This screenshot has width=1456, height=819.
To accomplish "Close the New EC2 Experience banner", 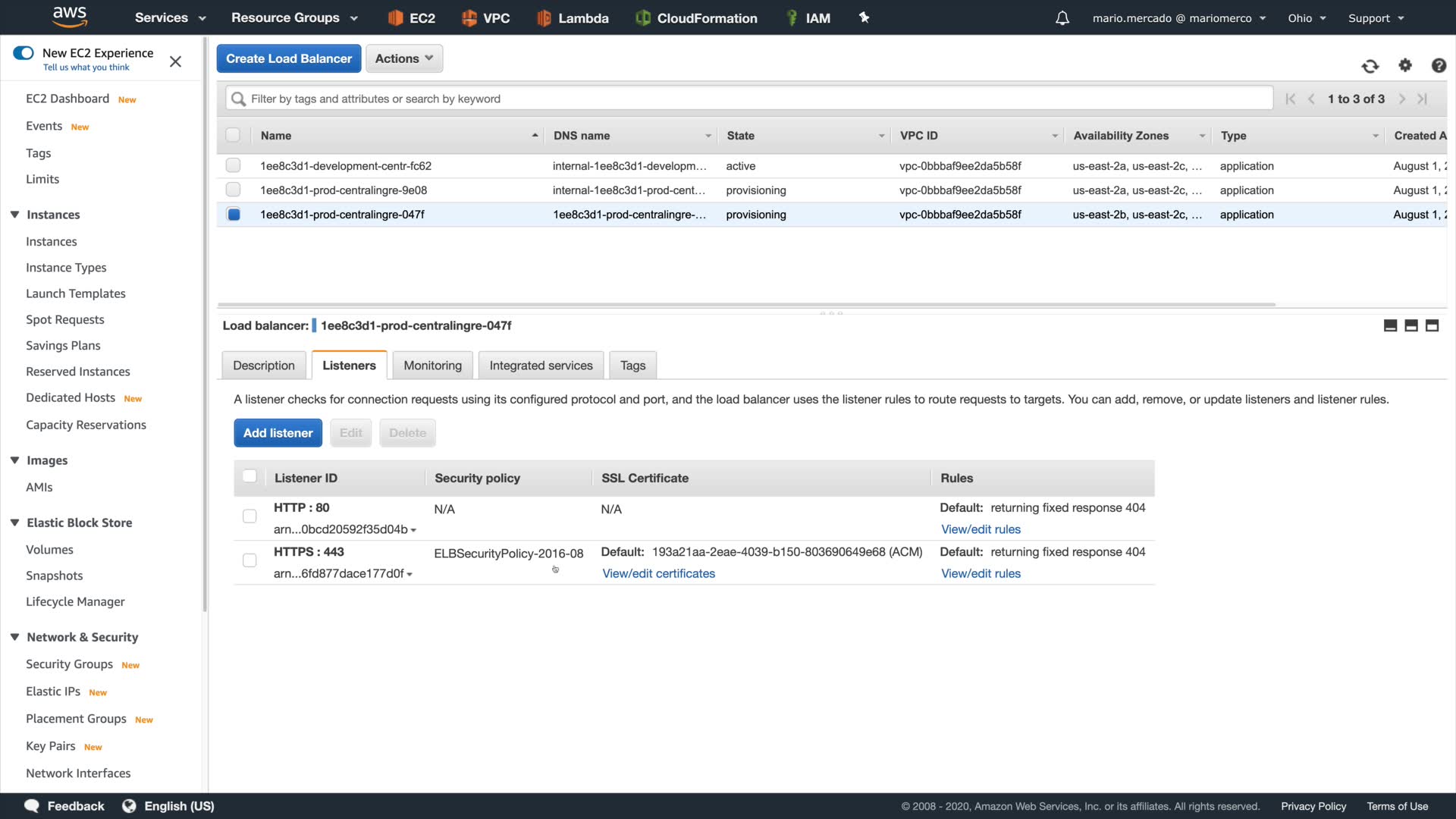I will [175, 61].
